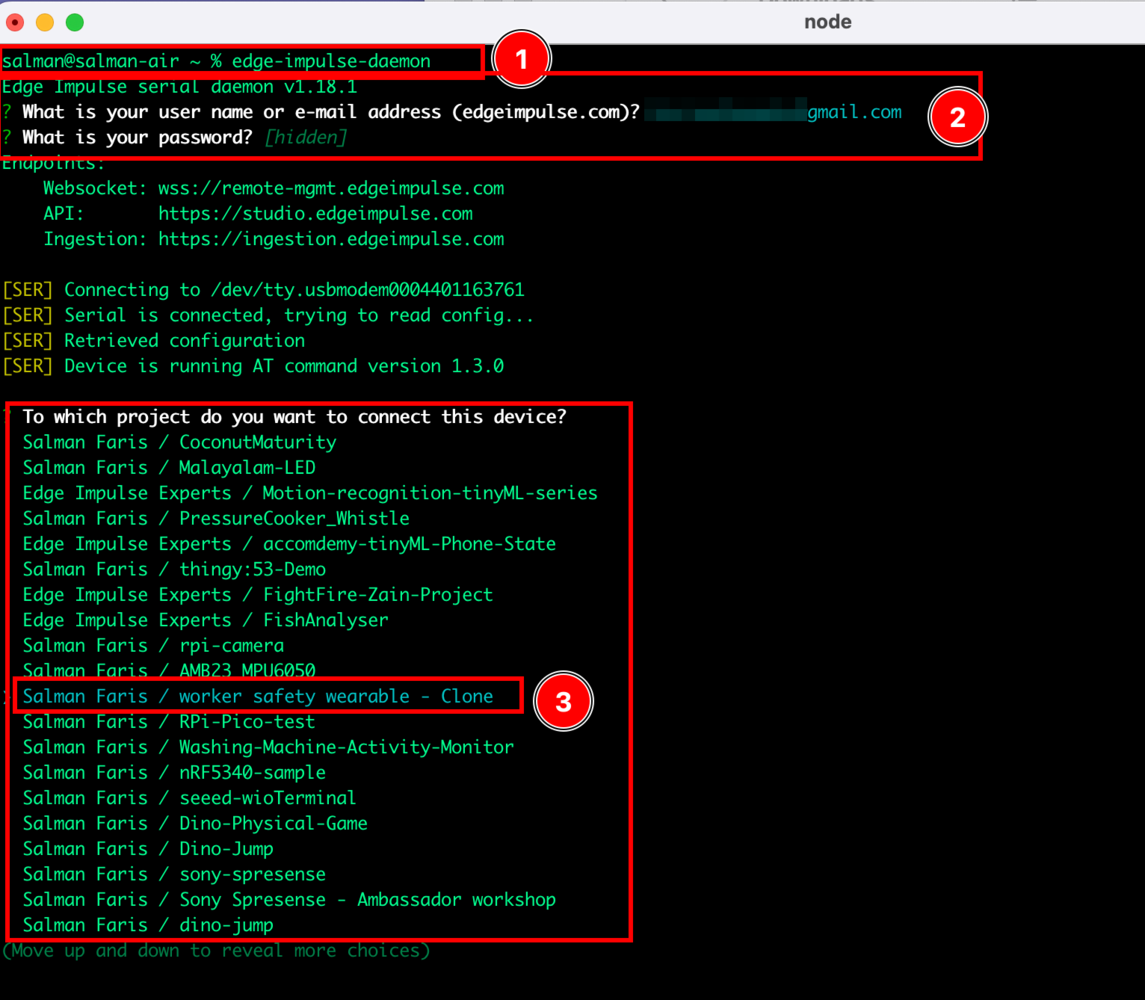Click the edge-impulse-daemon command text

[331, 61]
